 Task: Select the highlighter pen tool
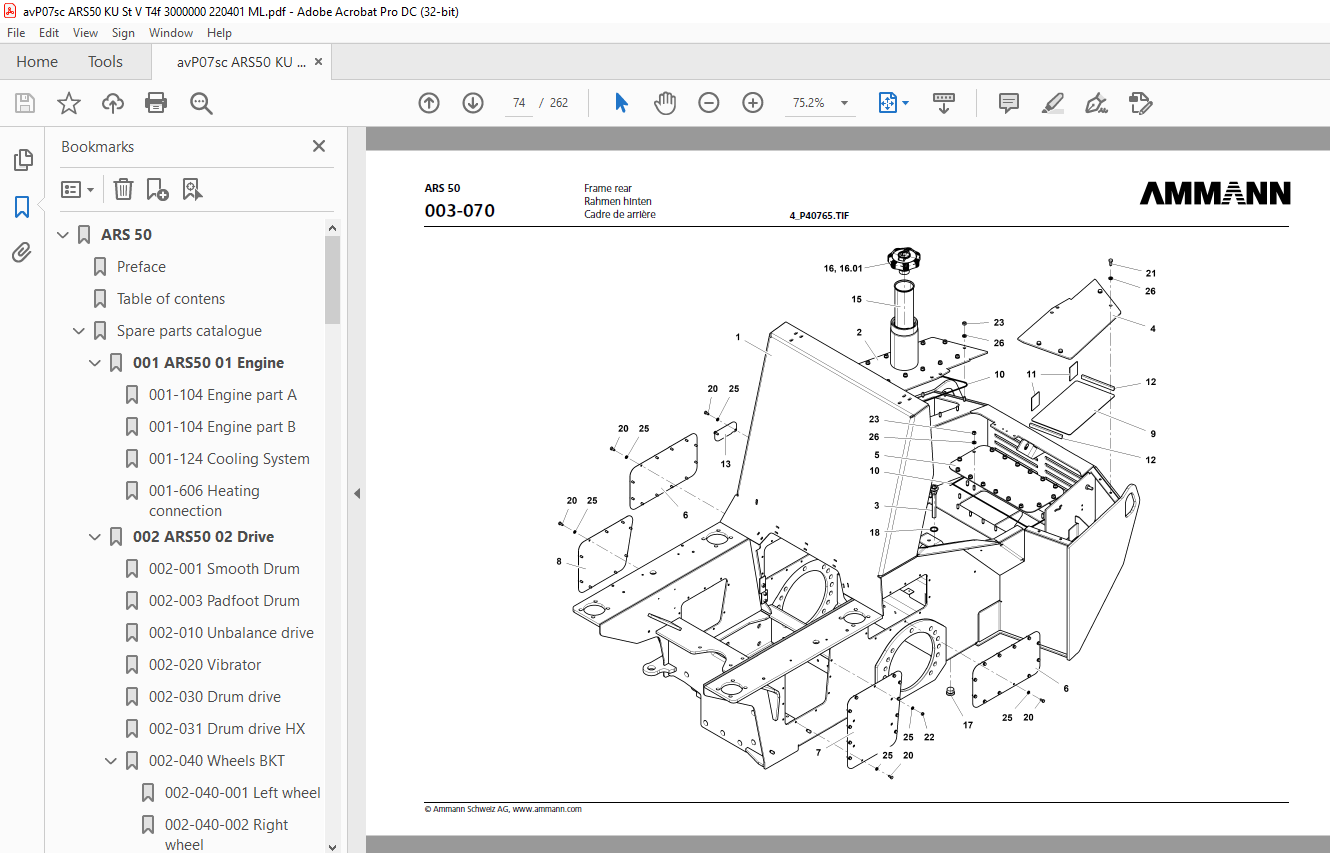pyautogui.click(x=1052, y=103)
